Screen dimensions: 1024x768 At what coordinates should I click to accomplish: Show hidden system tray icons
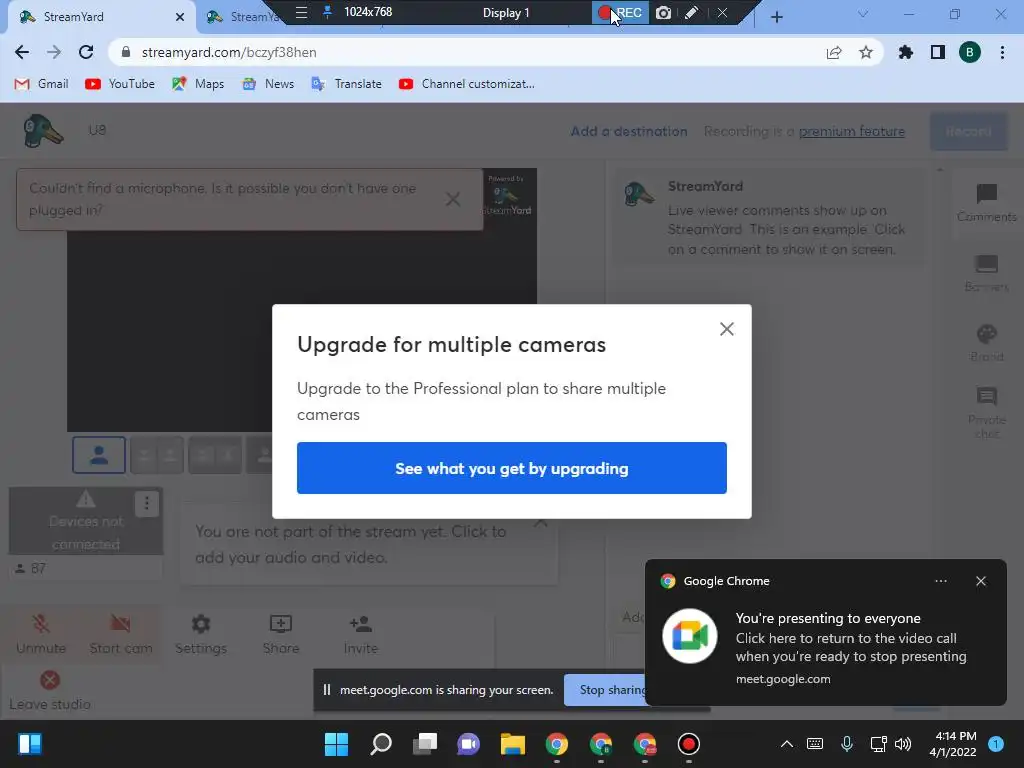pos(787,744)
